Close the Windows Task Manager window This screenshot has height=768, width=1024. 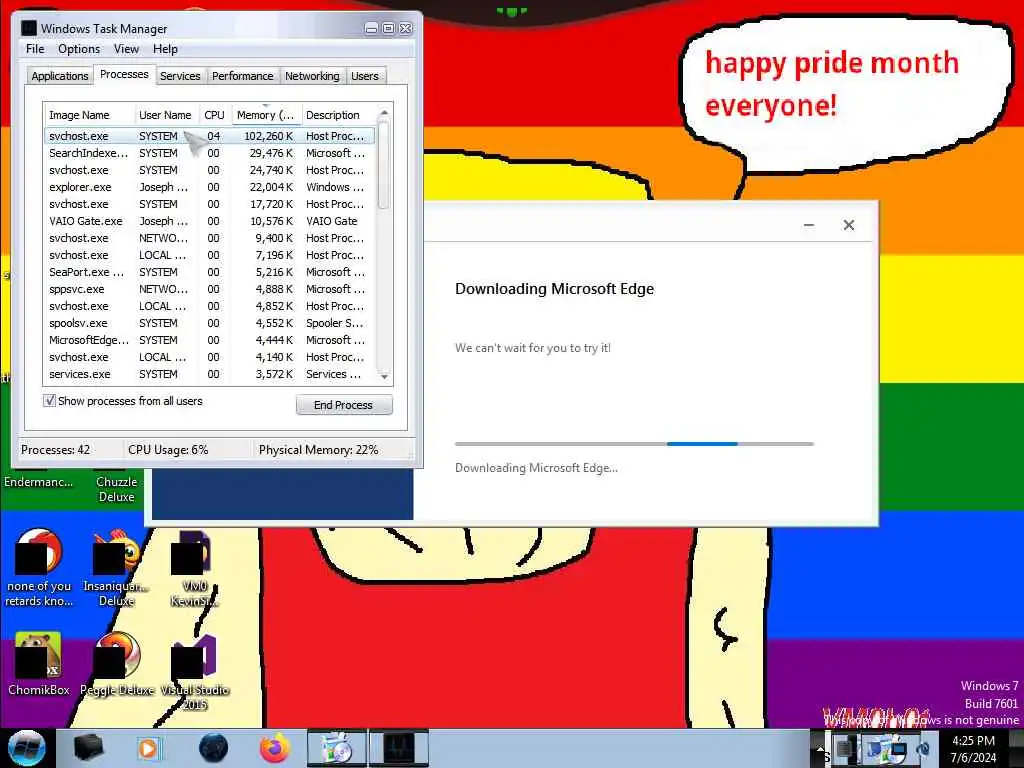point(406,28)
